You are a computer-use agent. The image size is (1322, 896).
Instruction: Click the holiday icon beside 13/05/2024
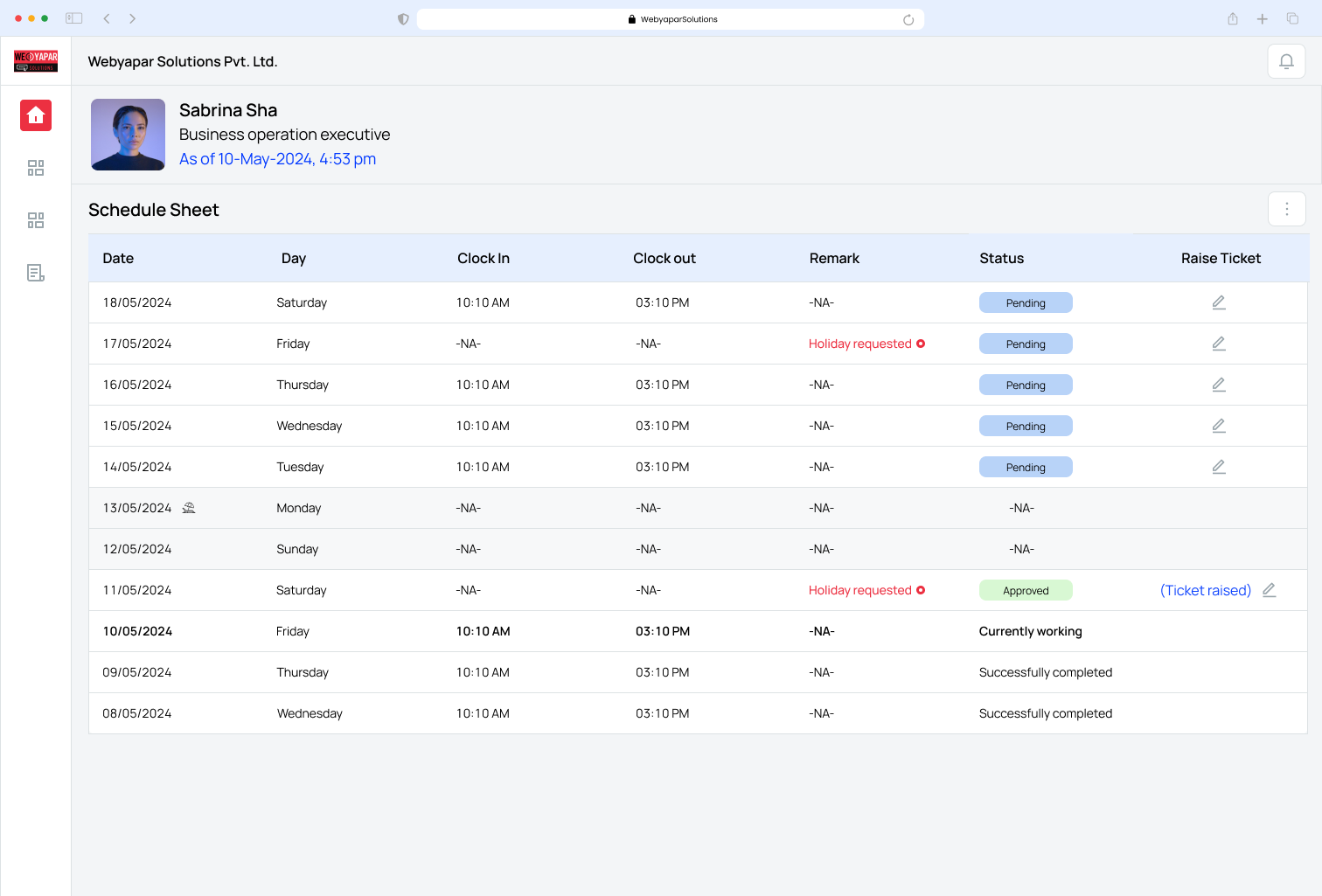(189, 508)
